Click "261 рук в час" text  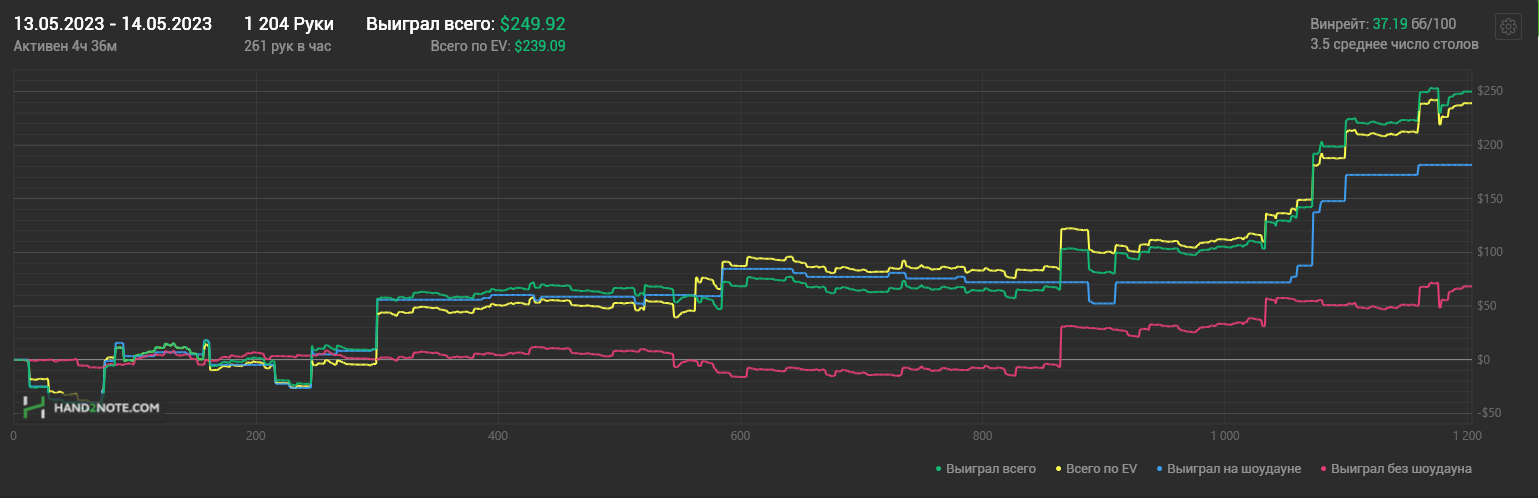click(x=288, y=46)
